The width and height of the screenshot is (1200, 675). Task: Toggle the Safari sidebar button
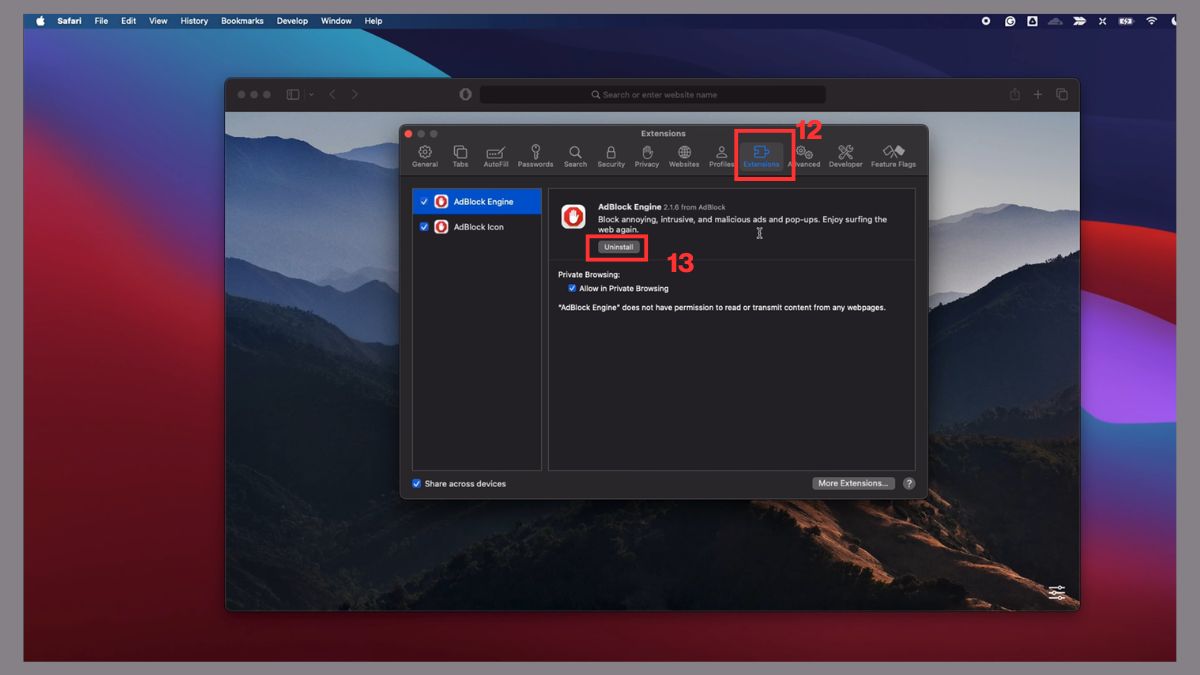(x=293, y=95)
